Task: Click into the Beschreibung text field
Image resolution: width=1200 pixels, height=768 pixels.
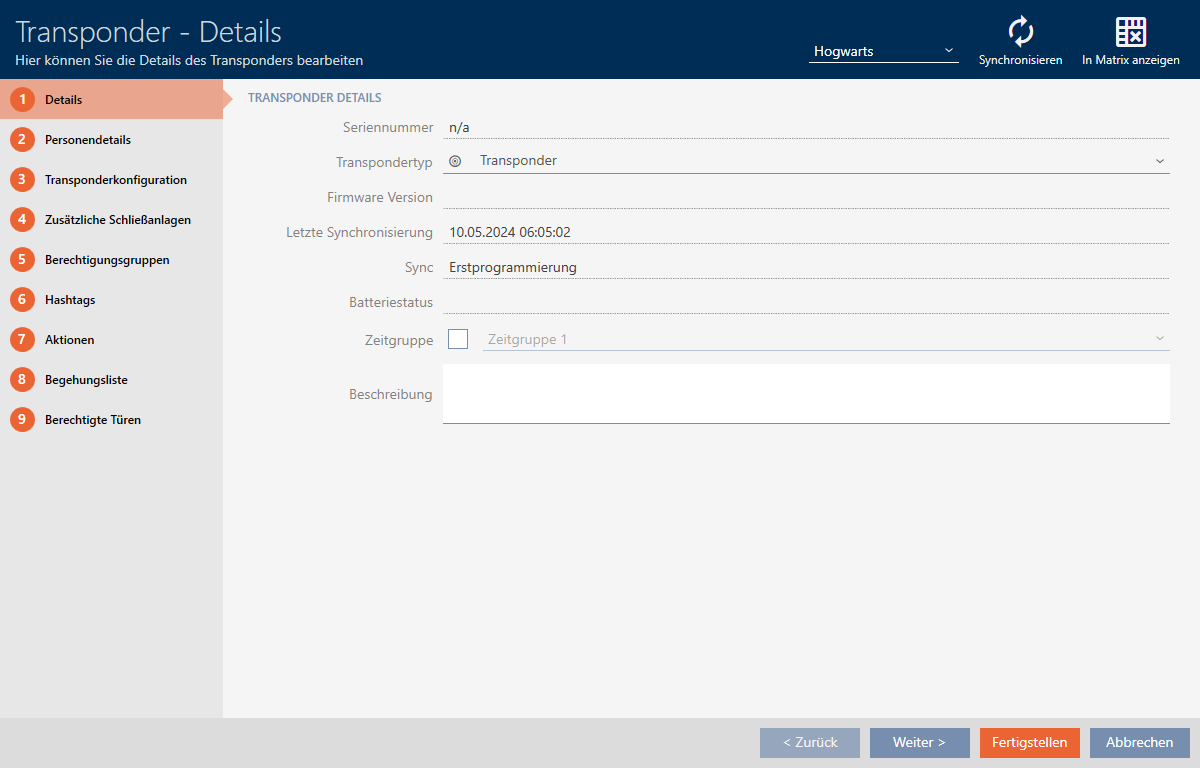Action: [x=806, y=393]
